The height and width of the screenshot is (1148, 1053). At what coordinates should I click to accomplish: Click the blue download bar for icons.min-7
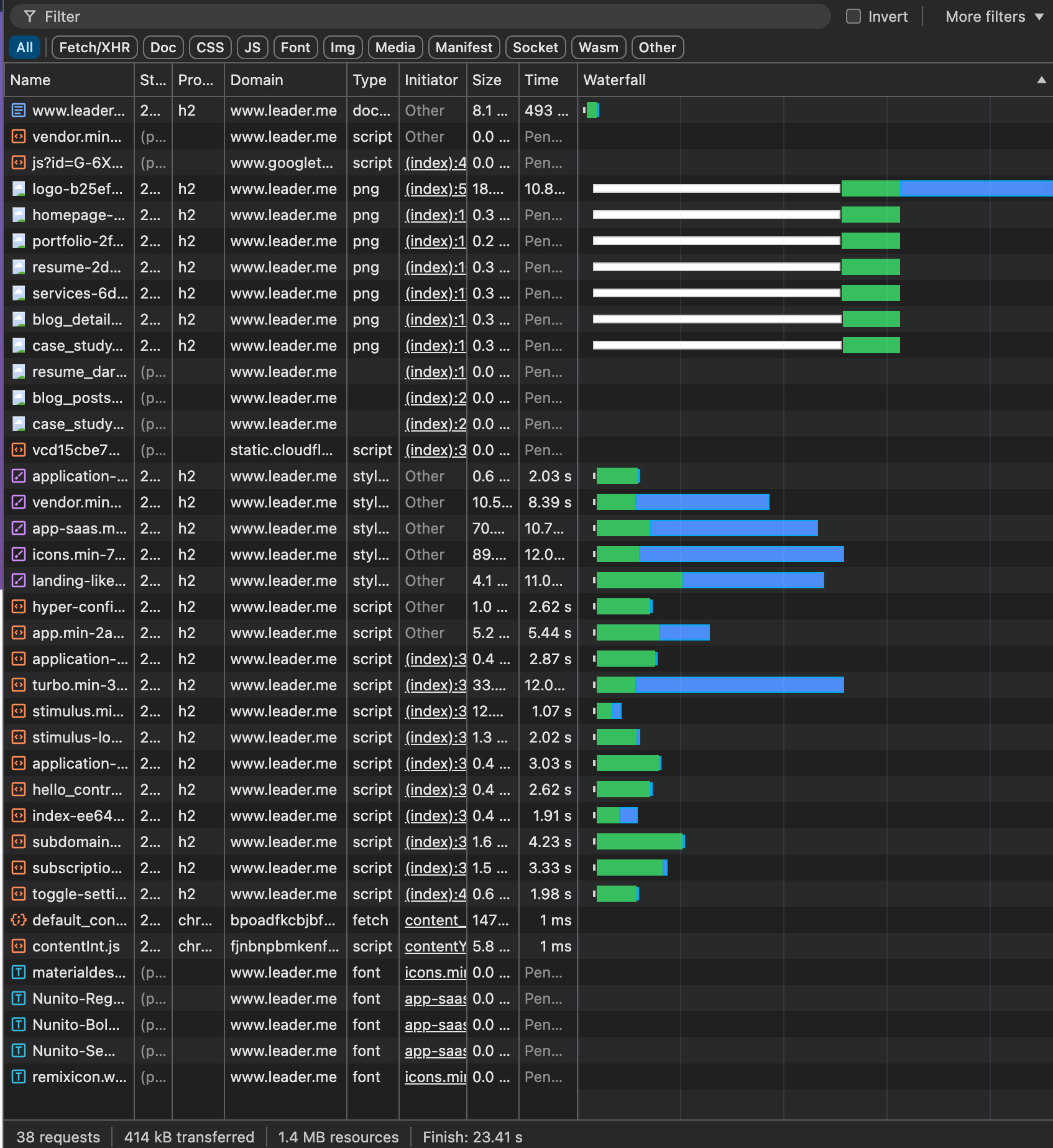(x=741, y=555)
